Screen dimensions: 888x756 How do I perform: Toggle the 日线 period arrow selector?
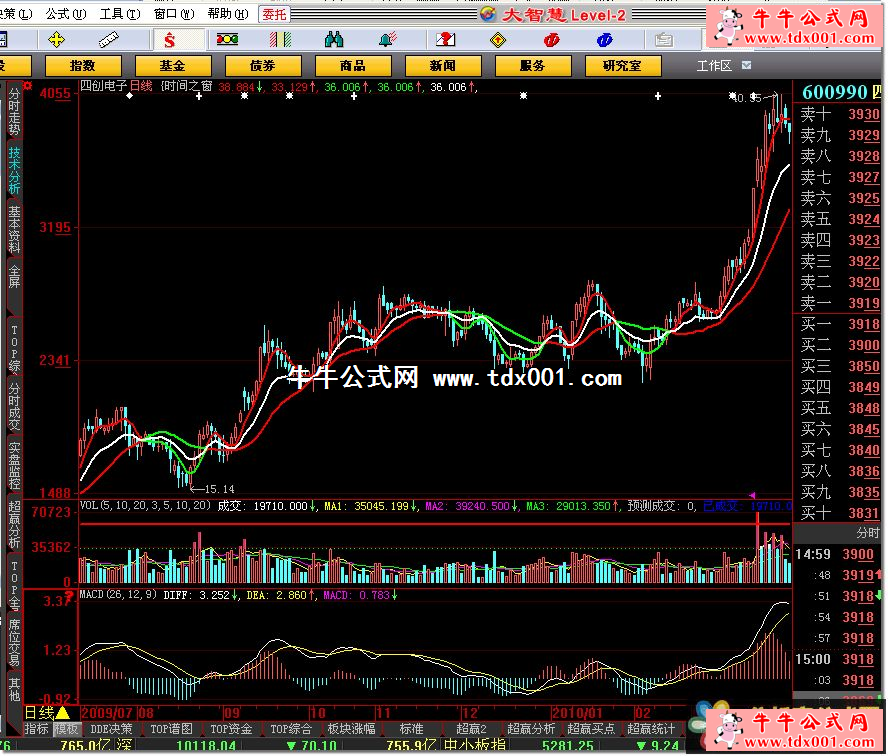click(x=62, y=713)
